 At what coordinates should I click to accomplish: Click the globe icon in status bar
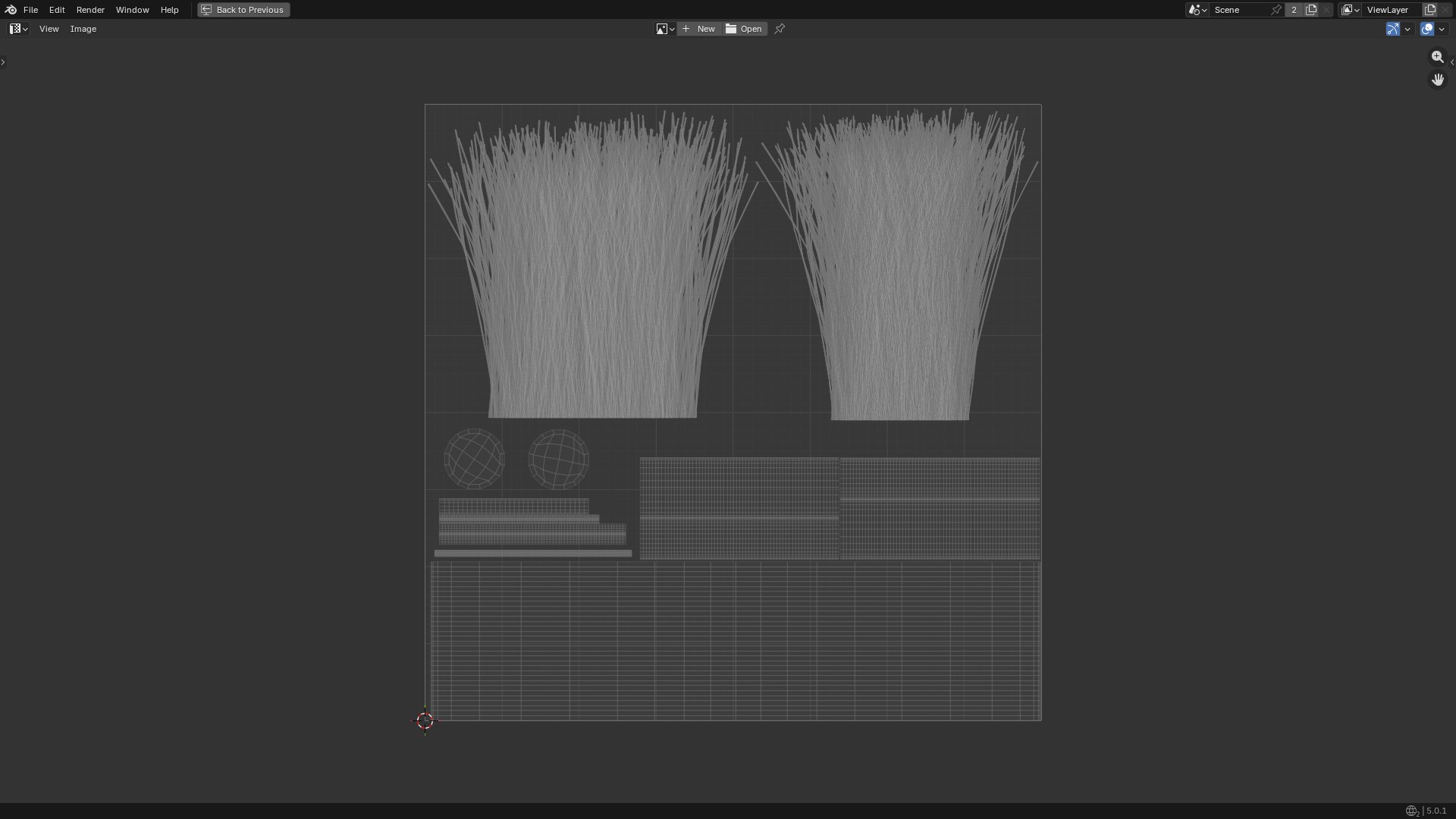pyautogui.click(x=1412, y=811)
